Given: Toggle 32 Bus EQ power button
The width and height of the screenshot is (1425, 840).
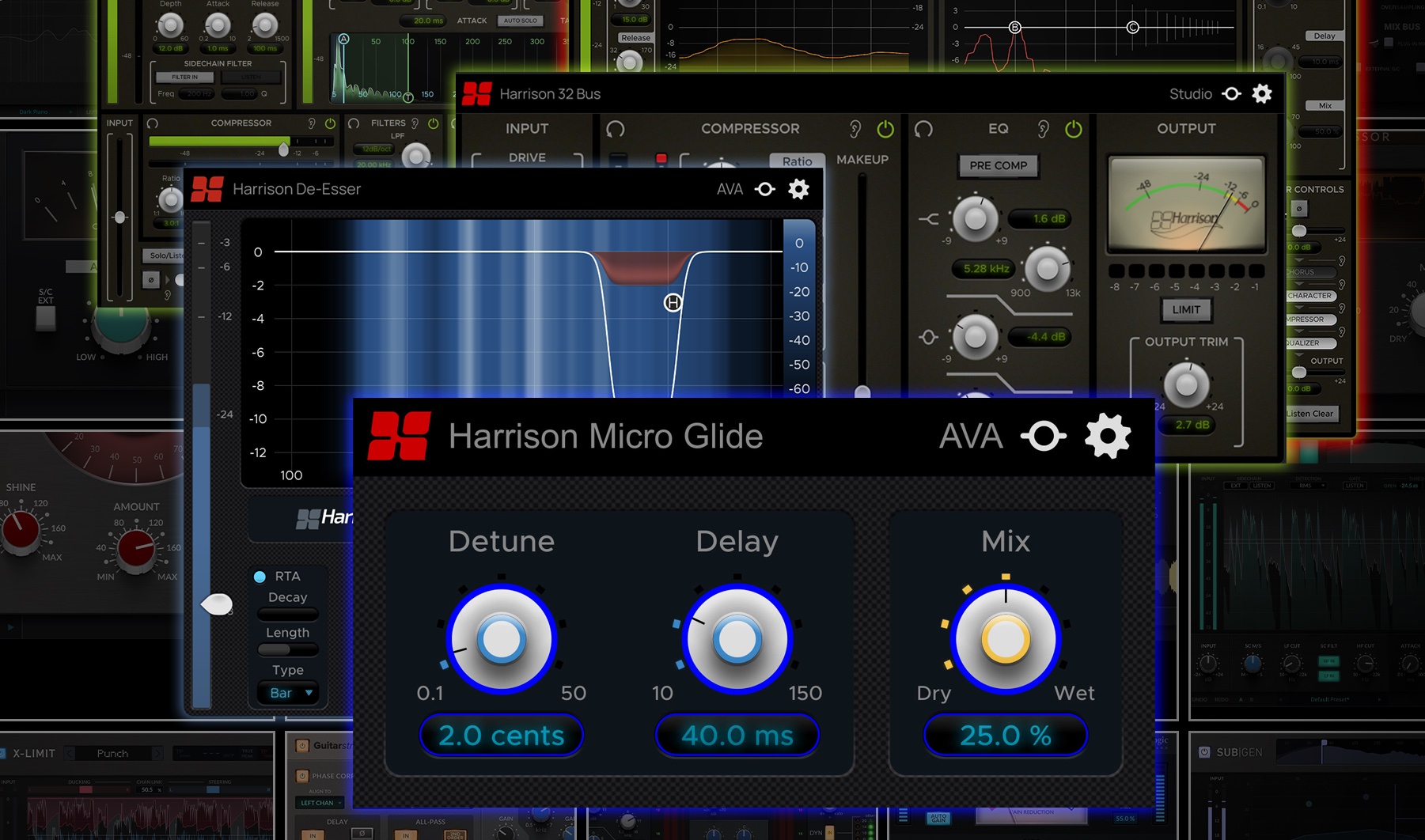Looking at the screenshot, I should click(x=1074, y=128).
